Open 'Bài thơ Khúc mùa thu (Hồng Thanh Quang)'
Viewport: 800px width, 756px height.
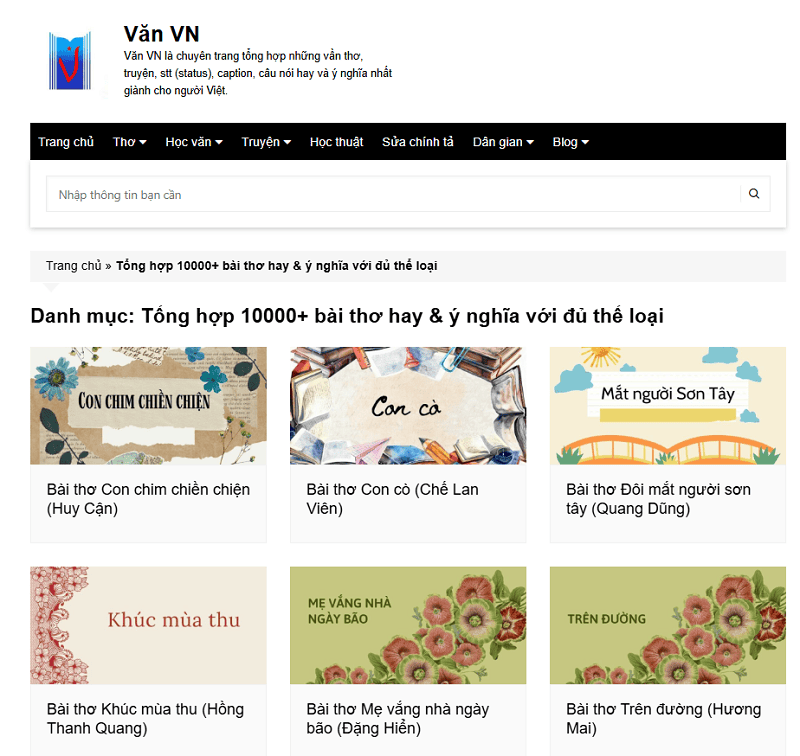tap(145, 718)
